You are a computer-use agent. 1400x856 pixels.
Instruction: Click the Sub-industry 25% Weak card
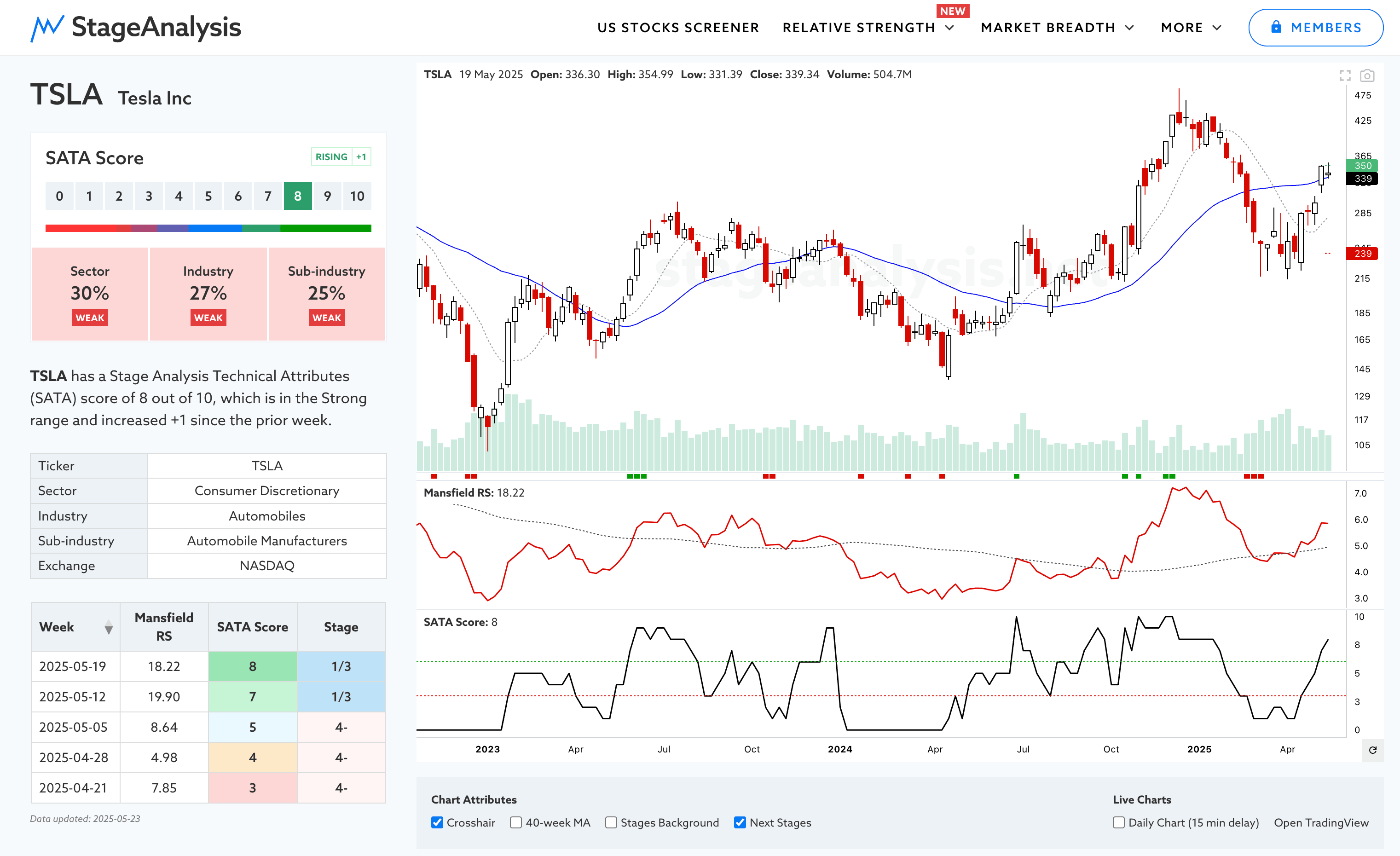click(x=327, y=294)
